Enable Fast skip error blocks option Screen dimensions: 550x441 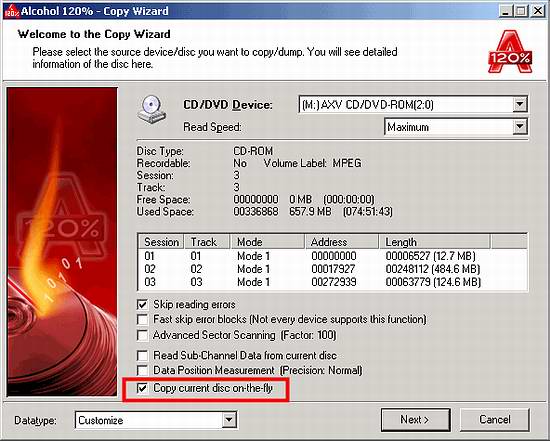(x=142, y=320)
